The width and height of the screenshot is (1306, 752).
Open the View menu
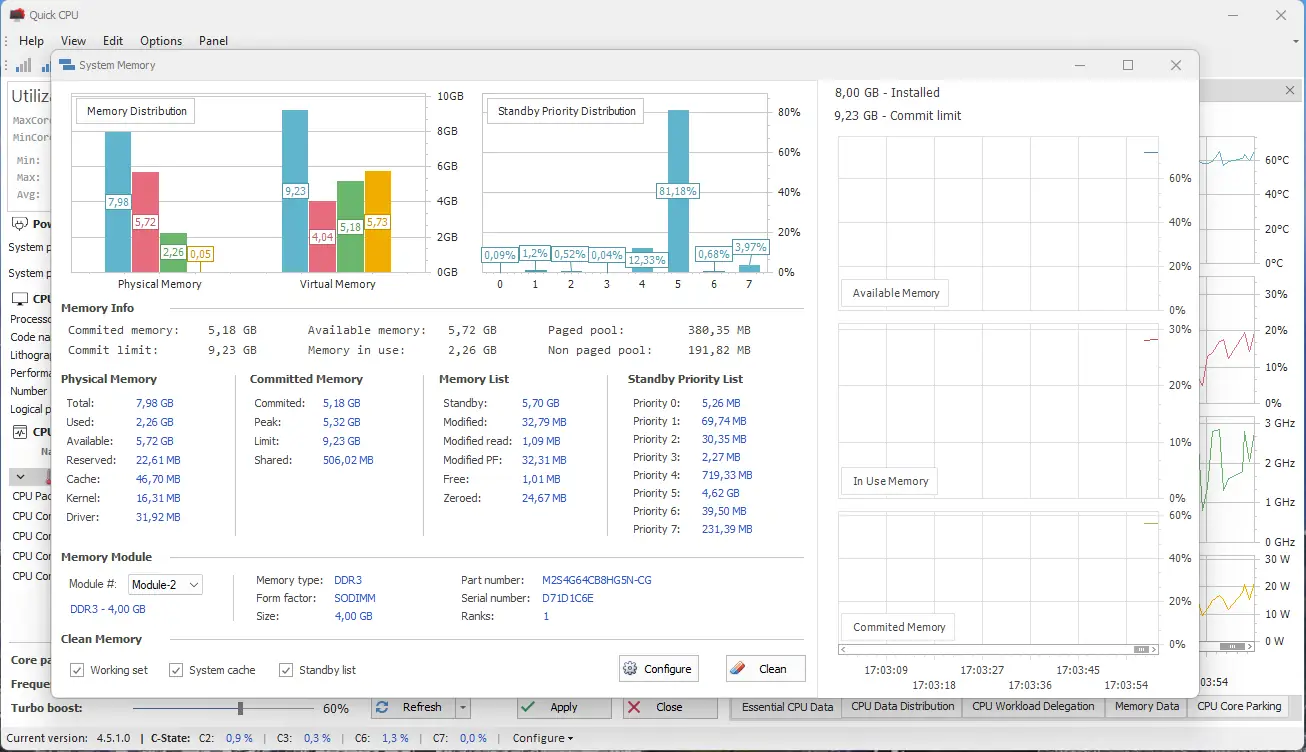pyautogui.click(x=74, y=41)
